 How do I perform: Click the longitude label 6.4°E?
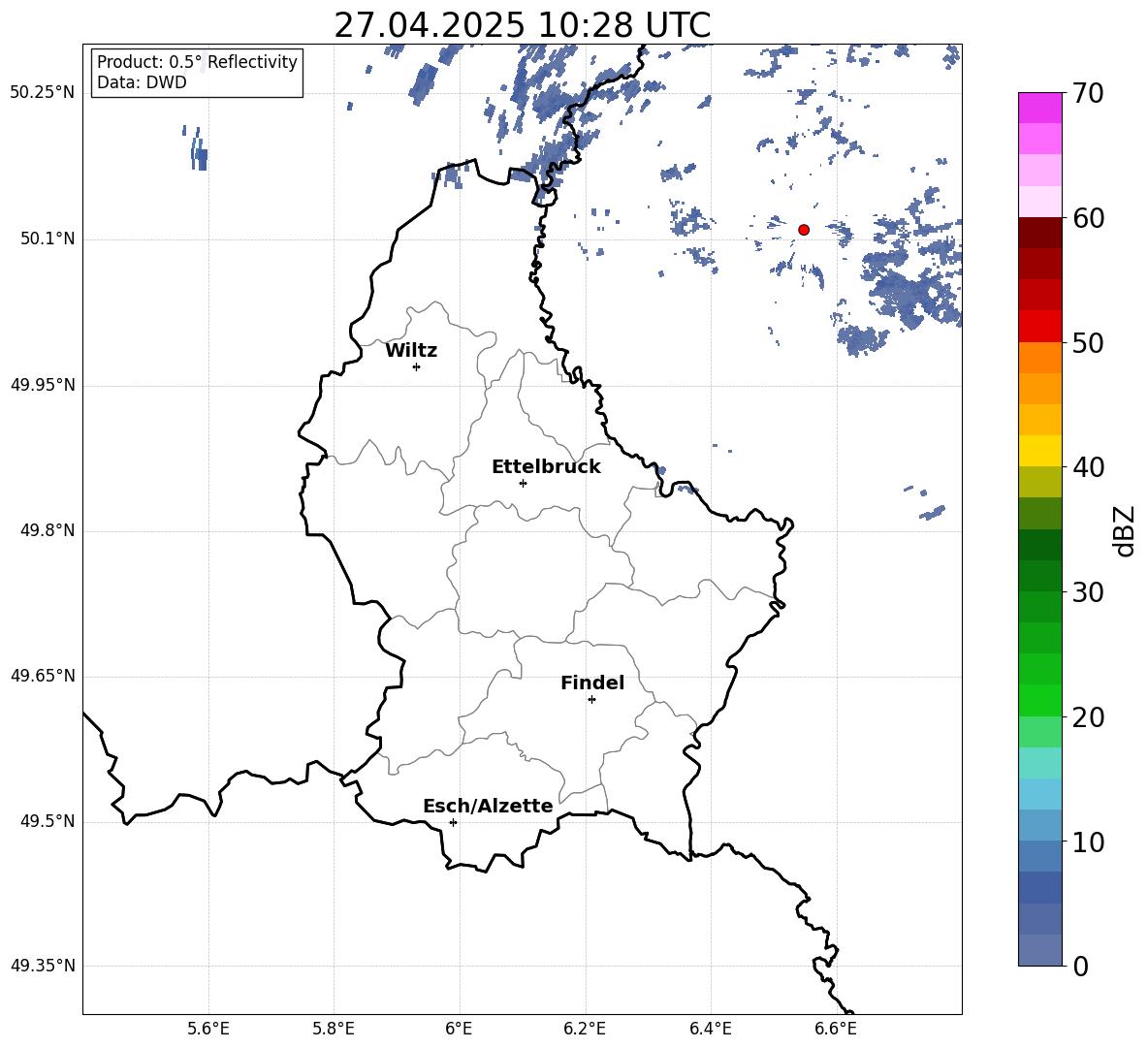[x=710, y=1030]
